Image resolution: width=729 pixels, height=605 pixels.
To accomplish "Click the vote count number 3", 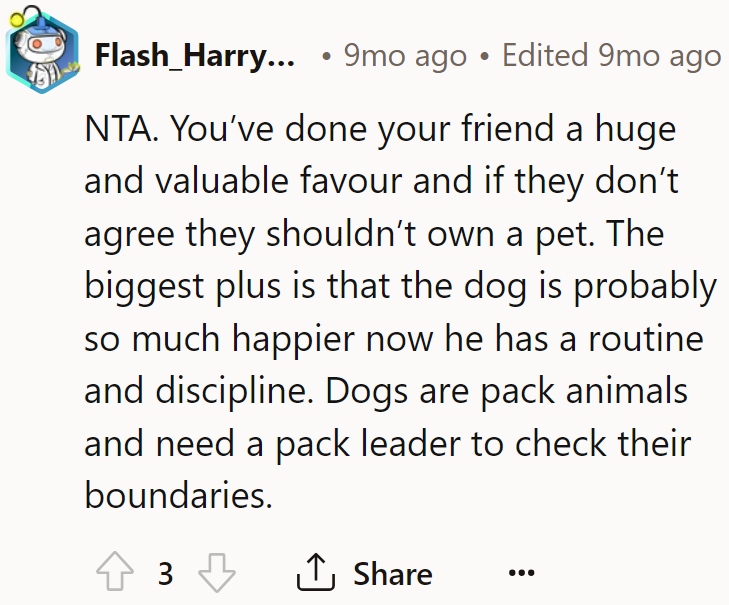I will tap(166, 573).
